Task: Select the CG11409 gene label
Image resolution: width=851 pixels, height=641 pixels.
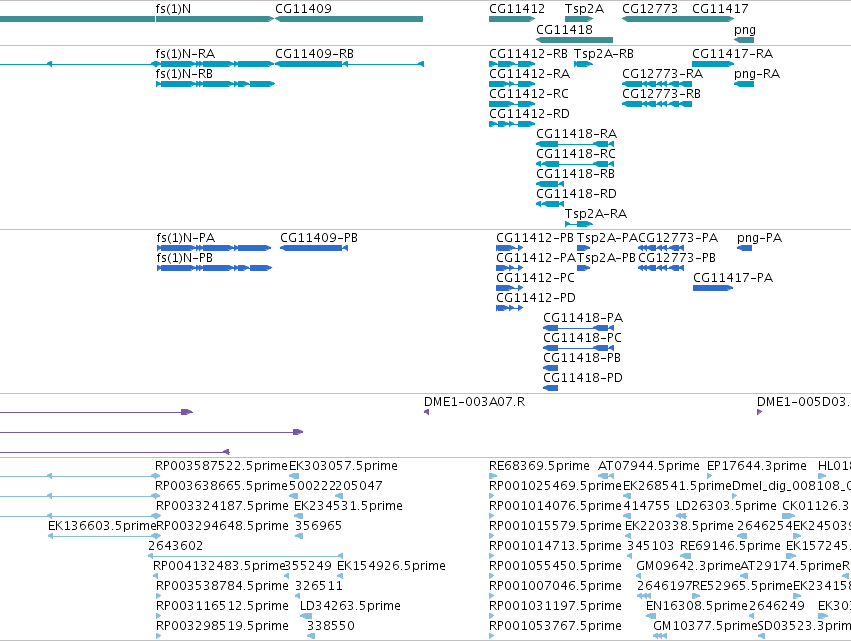Action: 303,9
